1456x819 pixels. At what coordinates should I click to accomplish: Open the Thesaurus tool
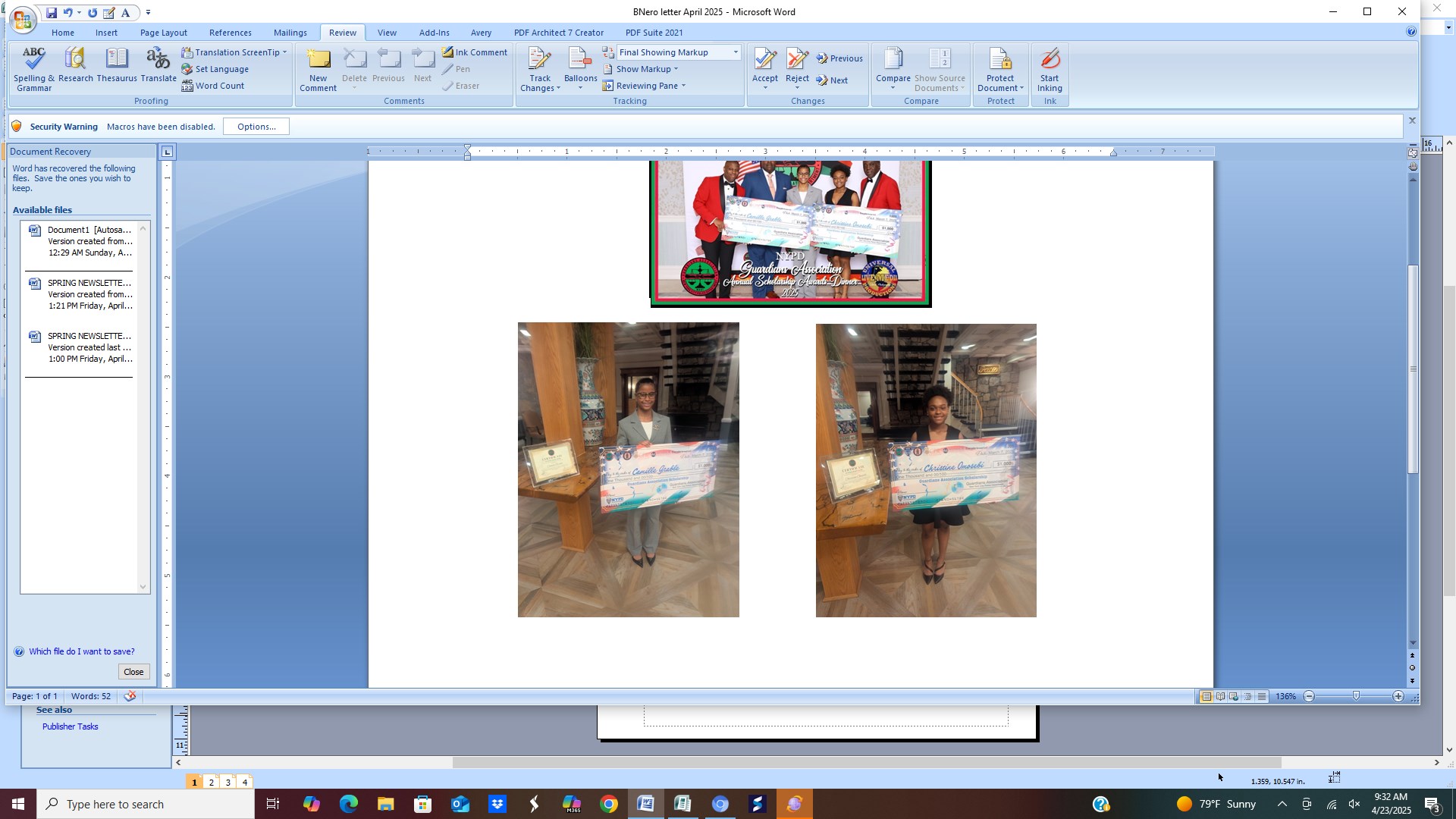[x=117, y=67]
